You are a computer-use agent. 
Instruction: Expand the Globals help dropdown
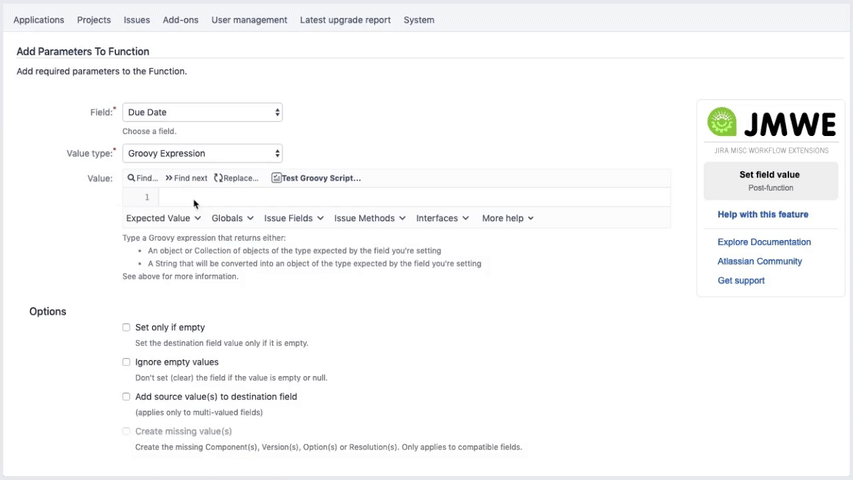pyautogui.click(x=232, y=218)
